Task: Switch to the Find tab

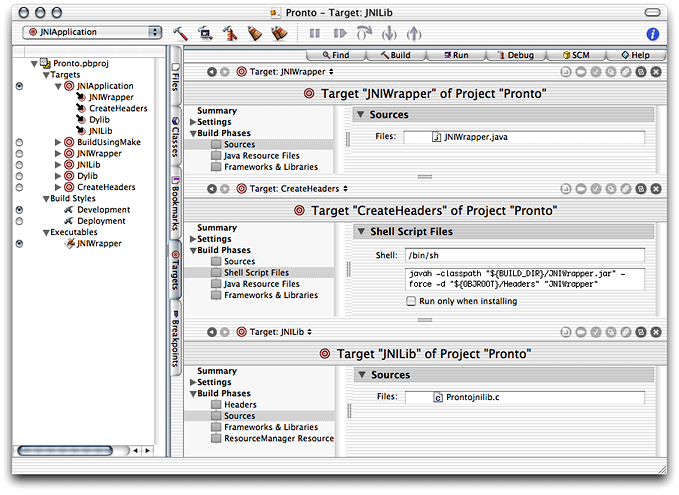Action: click(x=336, y=55)
